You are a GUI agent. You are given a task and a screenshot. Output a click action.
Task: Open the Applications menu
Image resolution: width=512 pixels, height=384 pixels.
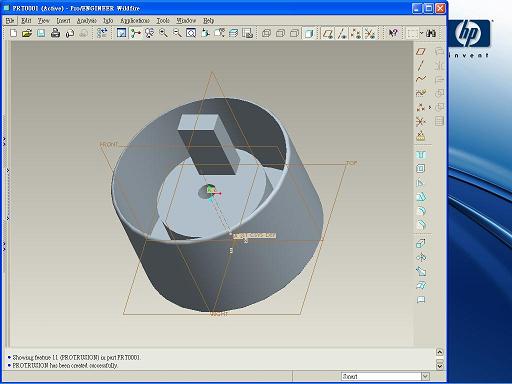[135, 21]
